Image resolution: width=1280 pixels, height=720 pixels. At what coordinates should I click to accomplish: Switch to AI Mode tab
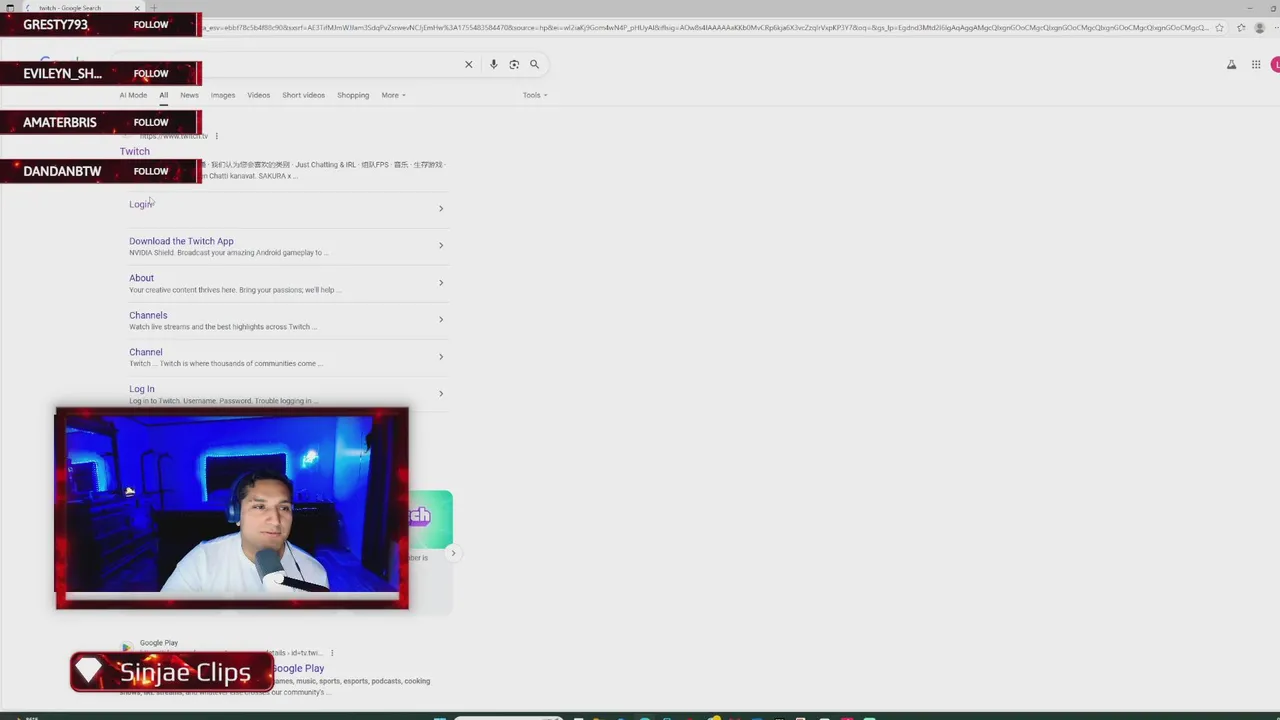coord(133,95)
